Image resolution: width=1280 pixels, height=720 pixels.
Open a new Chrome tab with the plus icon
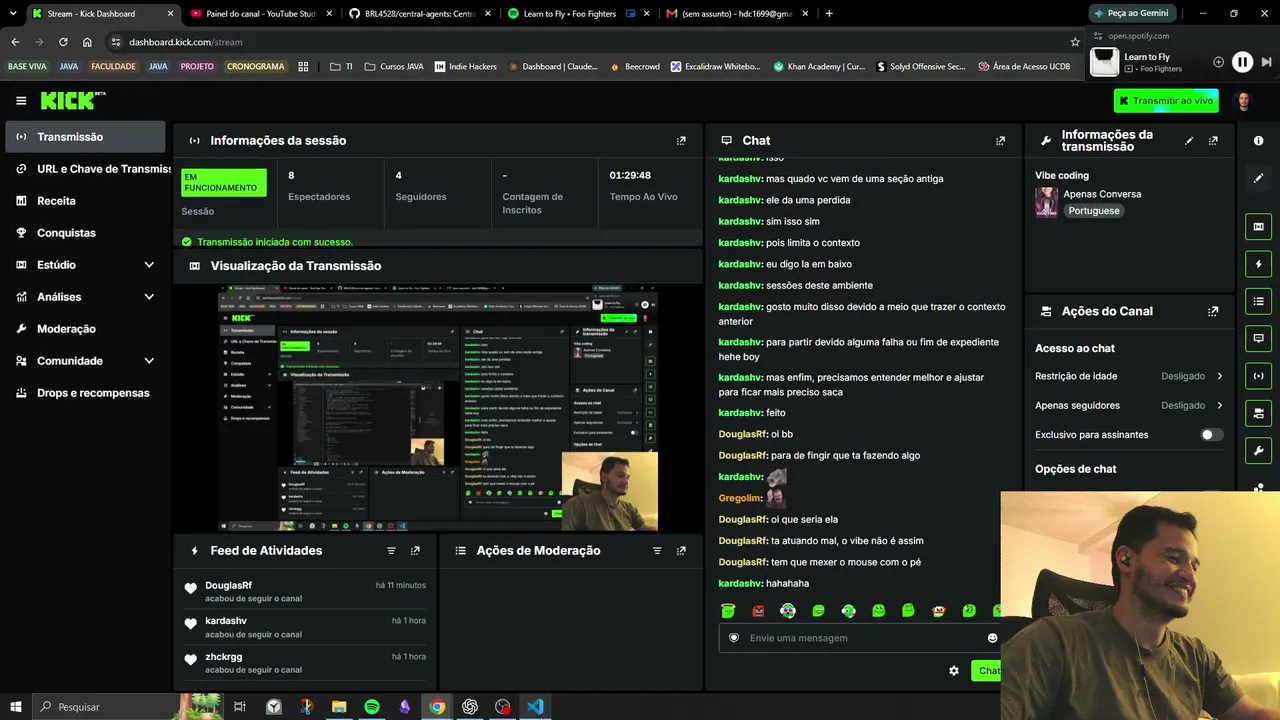tap(829, 13)
